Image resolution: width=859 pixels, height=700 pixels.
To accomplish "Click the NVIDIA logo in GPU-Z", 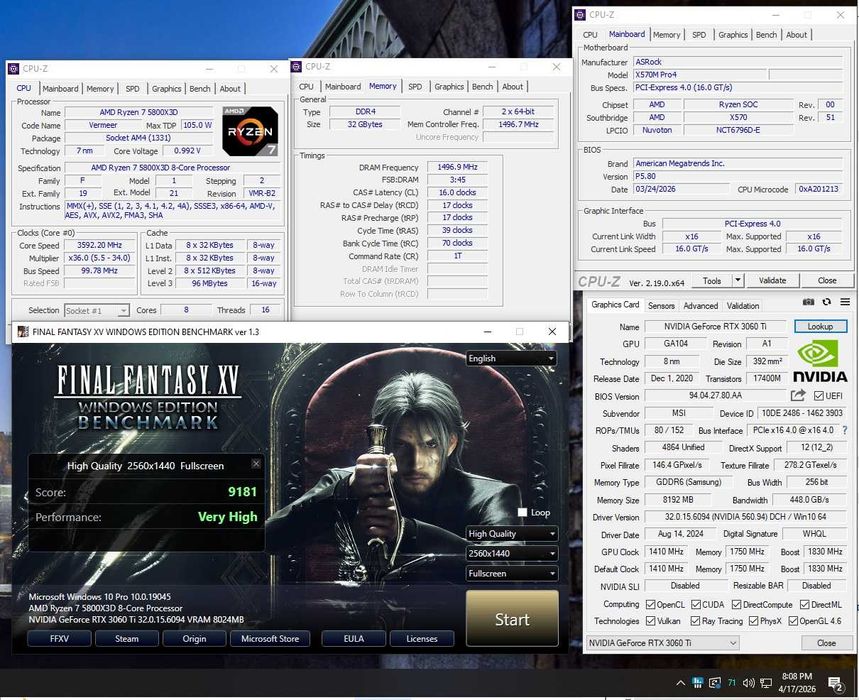I will coord(820,361).
